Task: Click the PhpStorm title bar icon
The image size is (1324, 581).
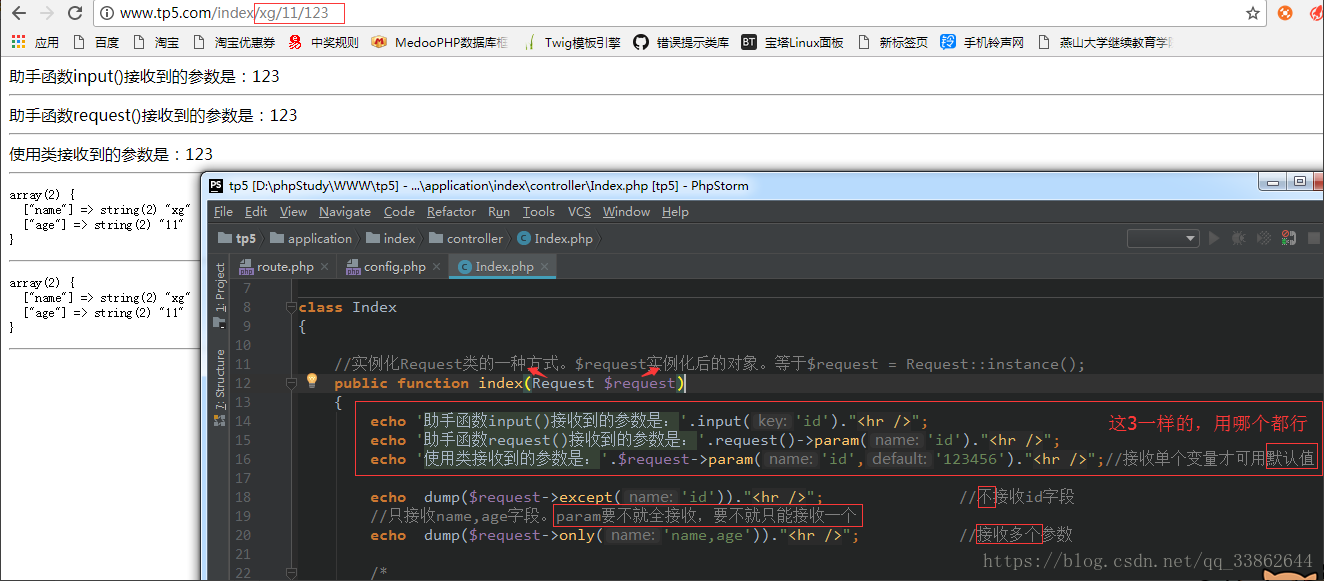Action: (x=216, y=185)
